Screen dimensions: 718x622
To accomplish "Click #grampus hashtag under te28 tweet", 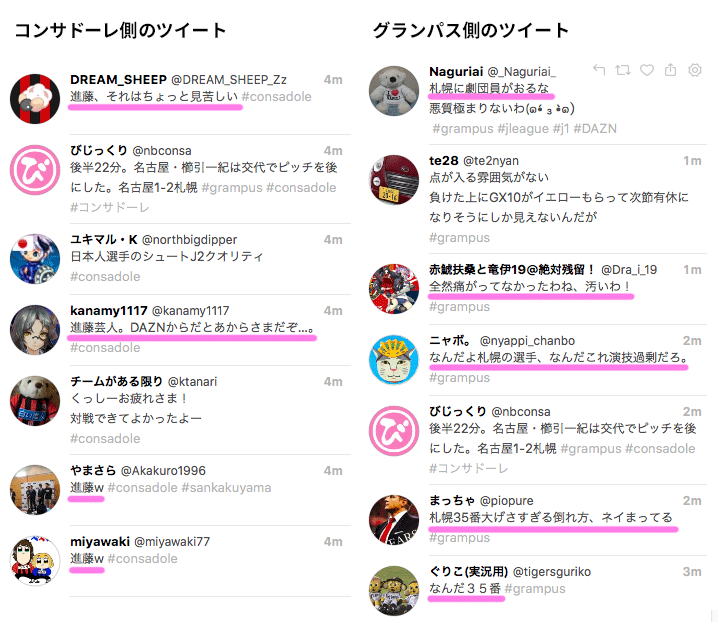I will [x=459, y=238].
